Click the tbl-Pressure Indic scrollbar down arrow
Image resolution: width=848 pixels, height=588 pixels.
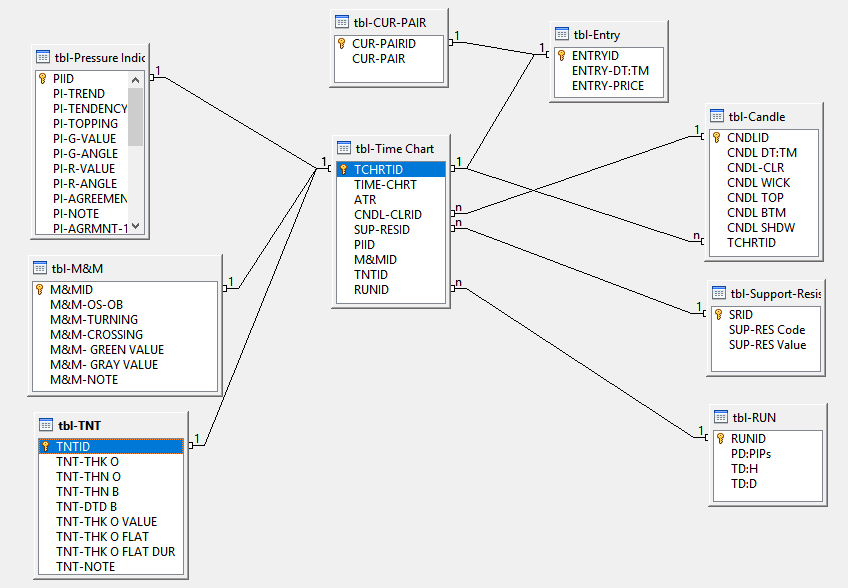click(x=136, y=227)
